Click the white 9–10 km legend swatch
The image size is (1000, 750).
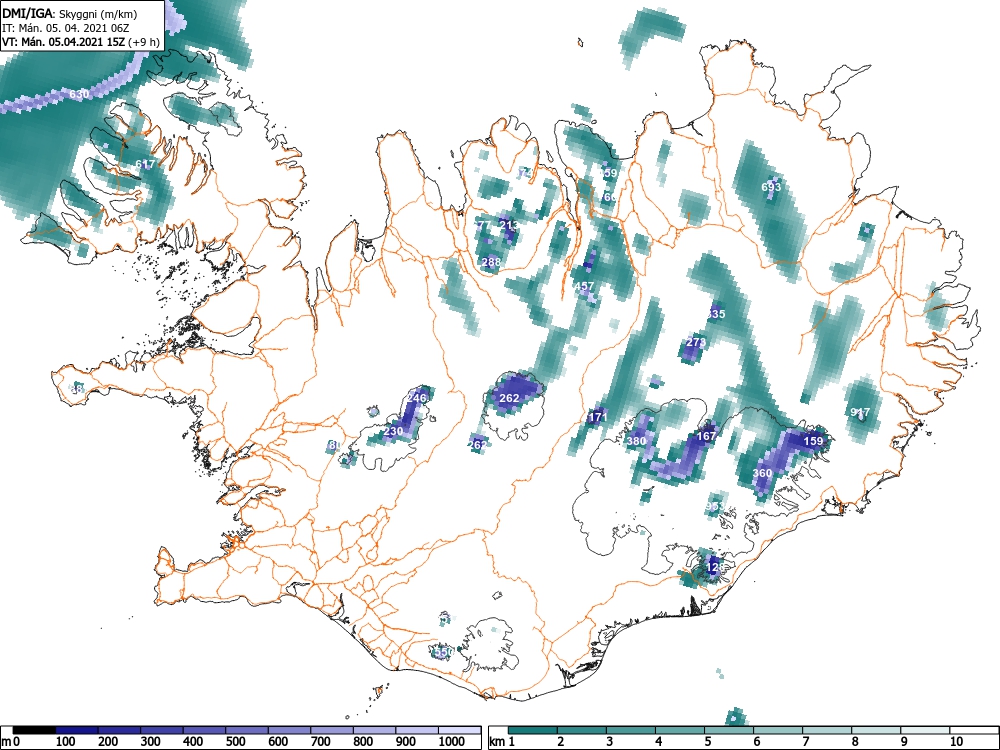(926, 730)
